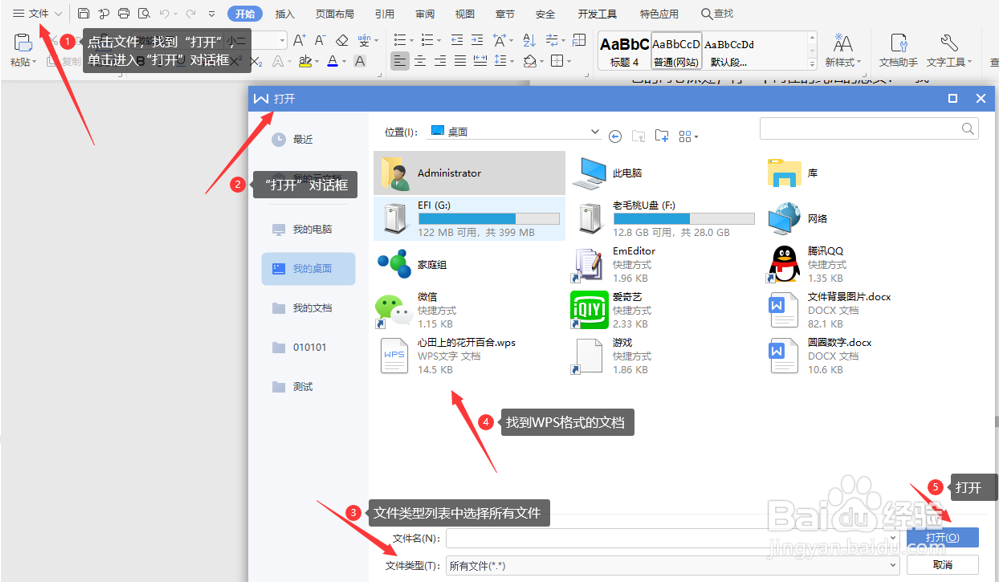Expand the 位置 location dropdown
This screenshot has width=1000, height=582.
(594, 131)
